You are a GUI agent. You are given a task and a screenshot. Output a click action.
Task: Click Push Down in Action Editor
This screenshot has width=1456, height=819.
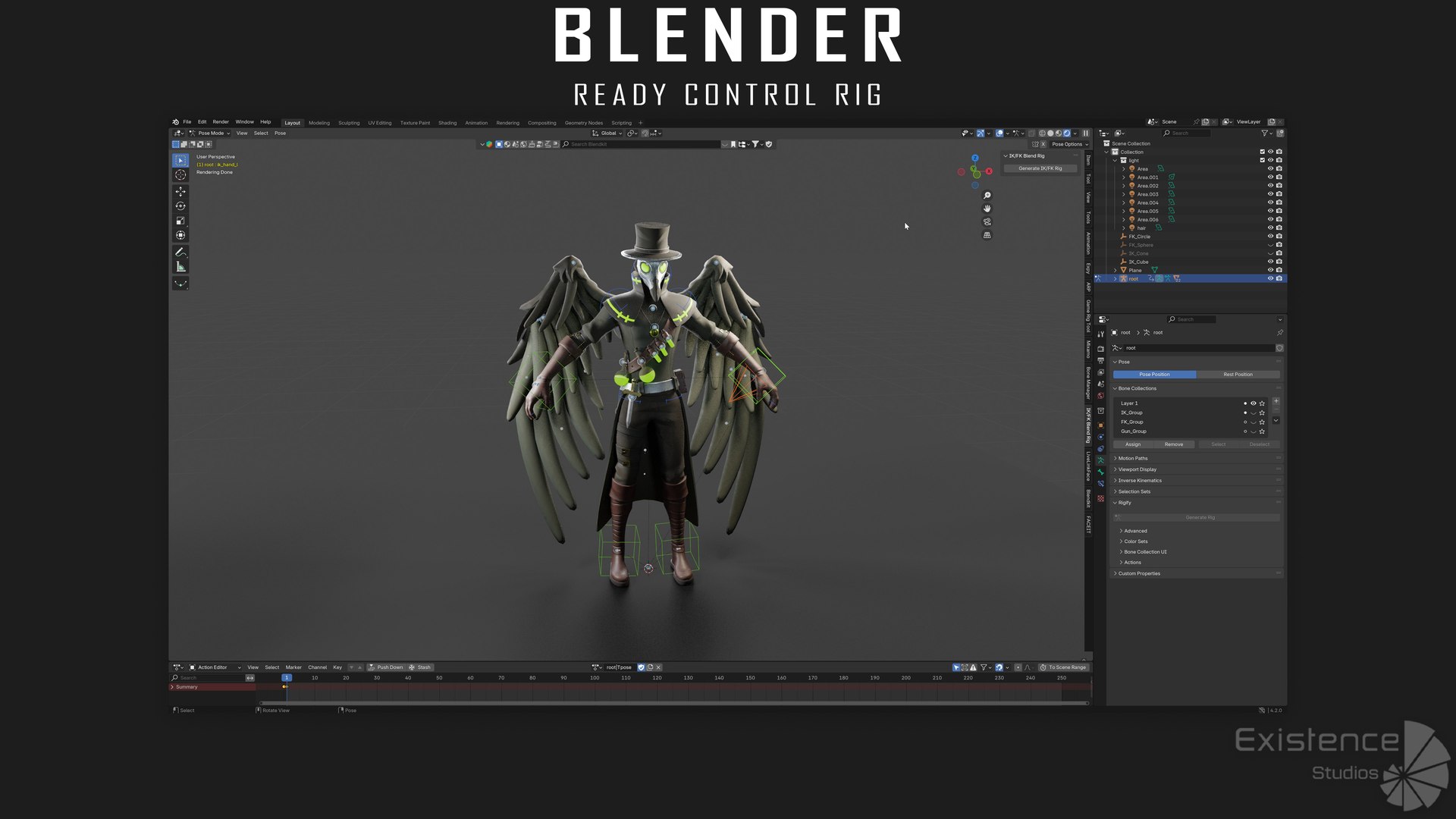(x=386, y=667)
